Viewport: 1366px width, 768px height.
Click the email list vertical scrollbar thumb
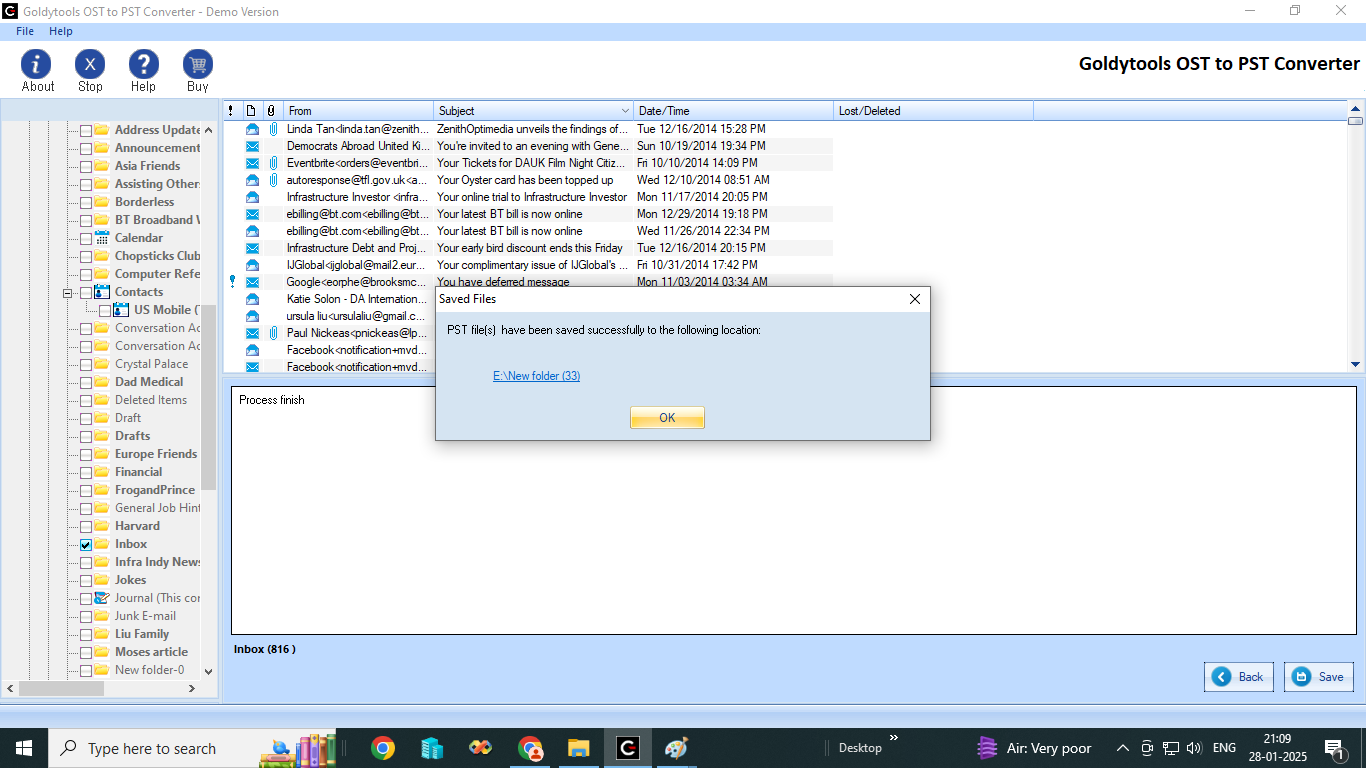point(1356,120)
